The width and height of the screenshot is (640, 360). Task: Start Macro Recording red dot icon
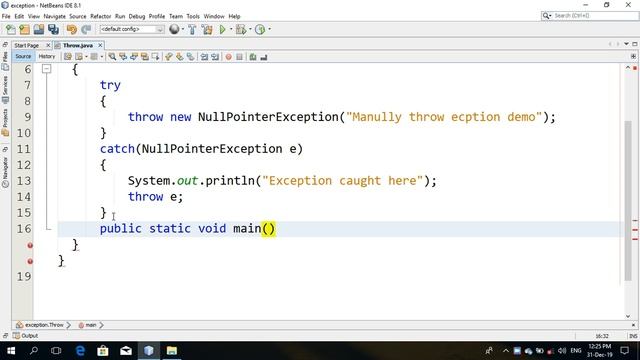229,57
